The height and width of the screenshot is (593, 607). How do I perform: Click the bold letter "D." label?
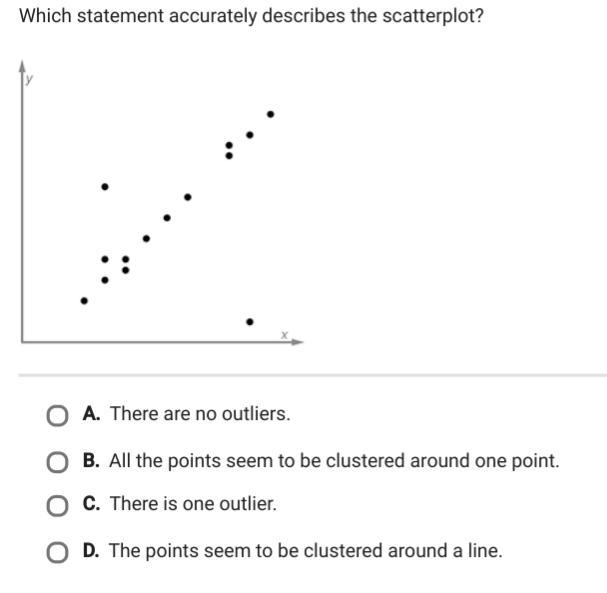92,550
